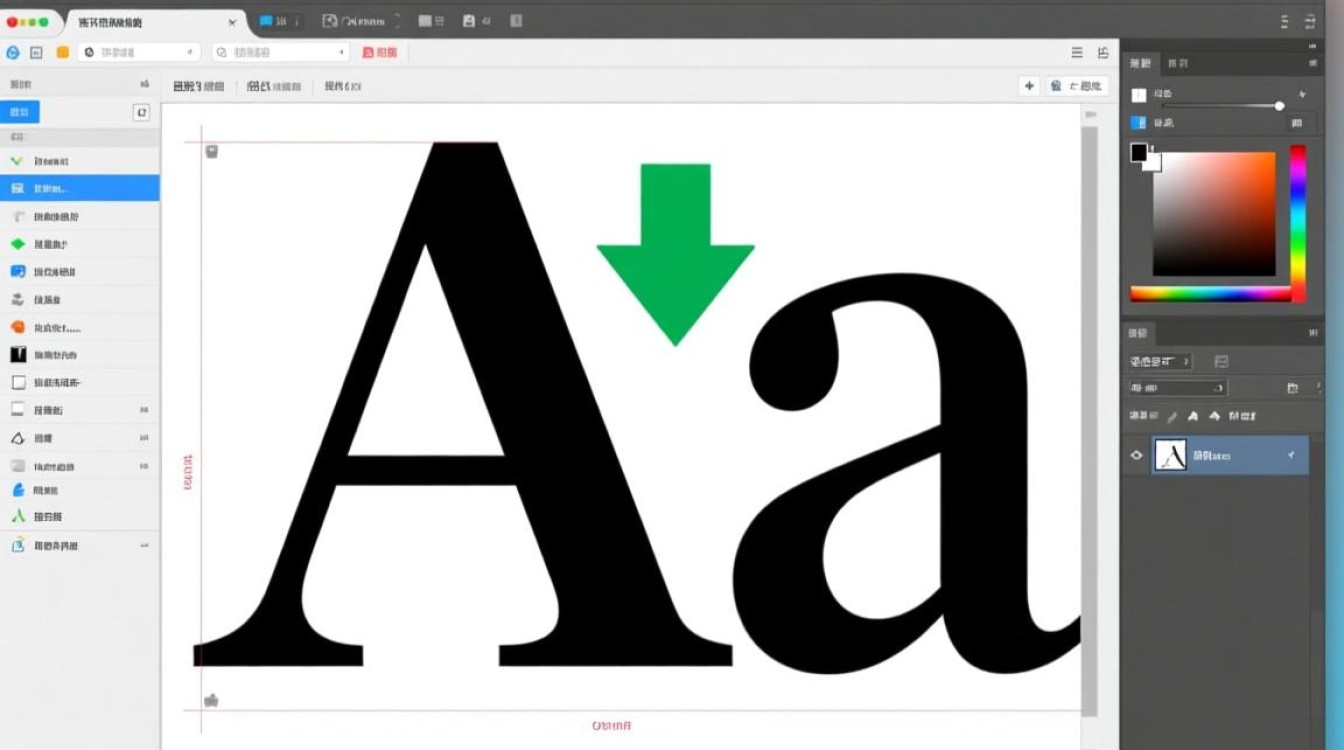Screen dimensions: 1344x750
Task: Click the green checkmark icon in sidebar list
Action: 17,161
